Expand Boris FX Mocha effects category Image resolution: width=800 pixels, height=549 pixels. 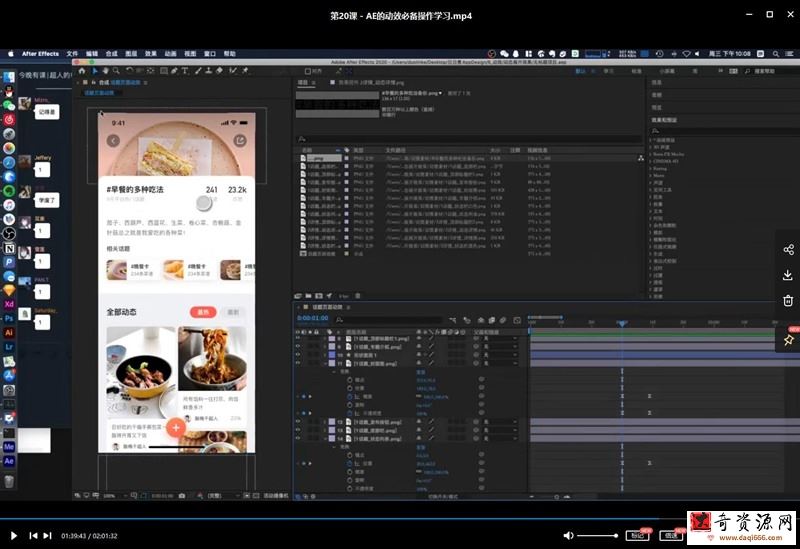click(651, 154)
